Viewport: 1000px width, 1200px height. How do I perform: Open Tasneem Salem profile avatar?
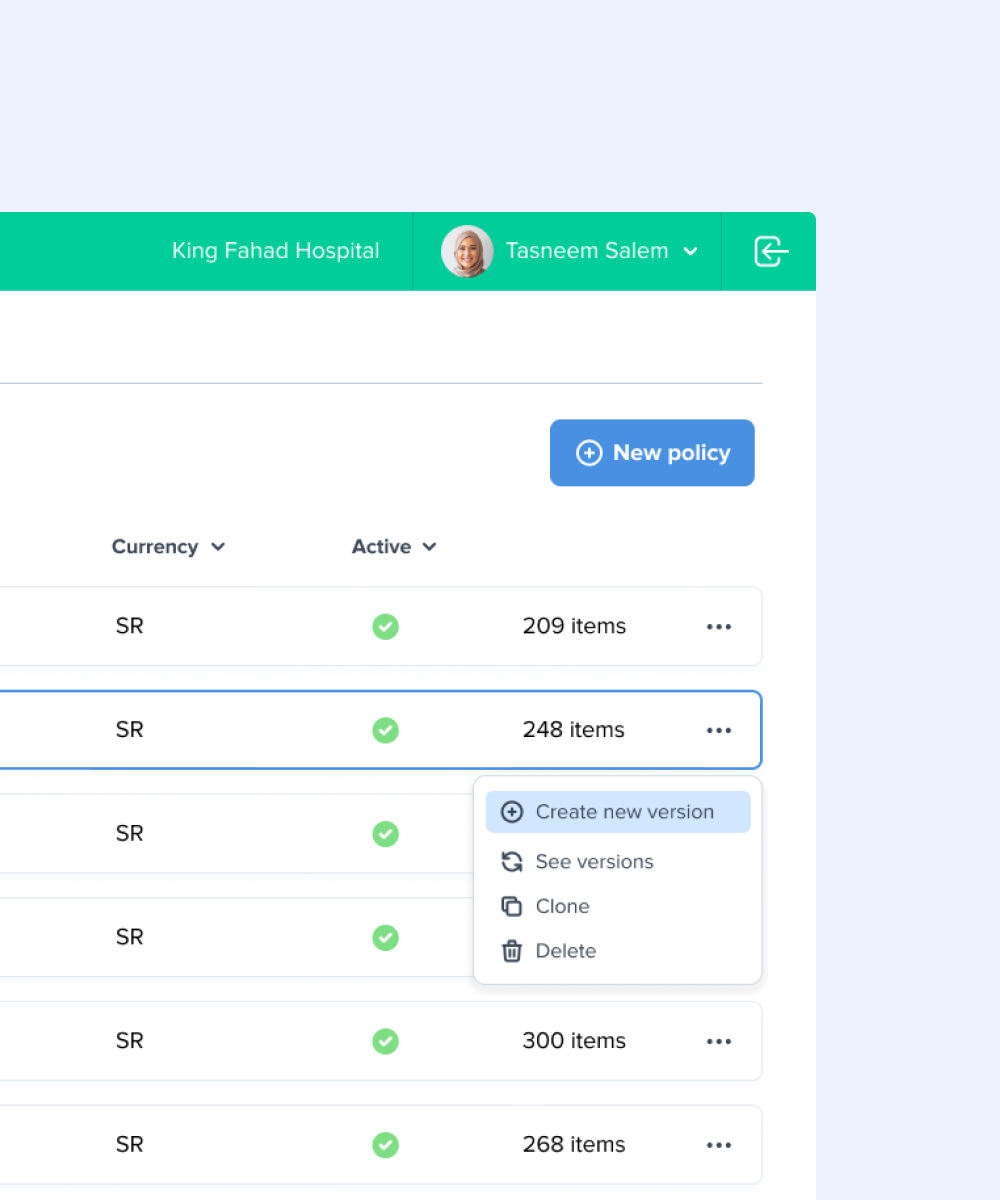tap(467, 251)
